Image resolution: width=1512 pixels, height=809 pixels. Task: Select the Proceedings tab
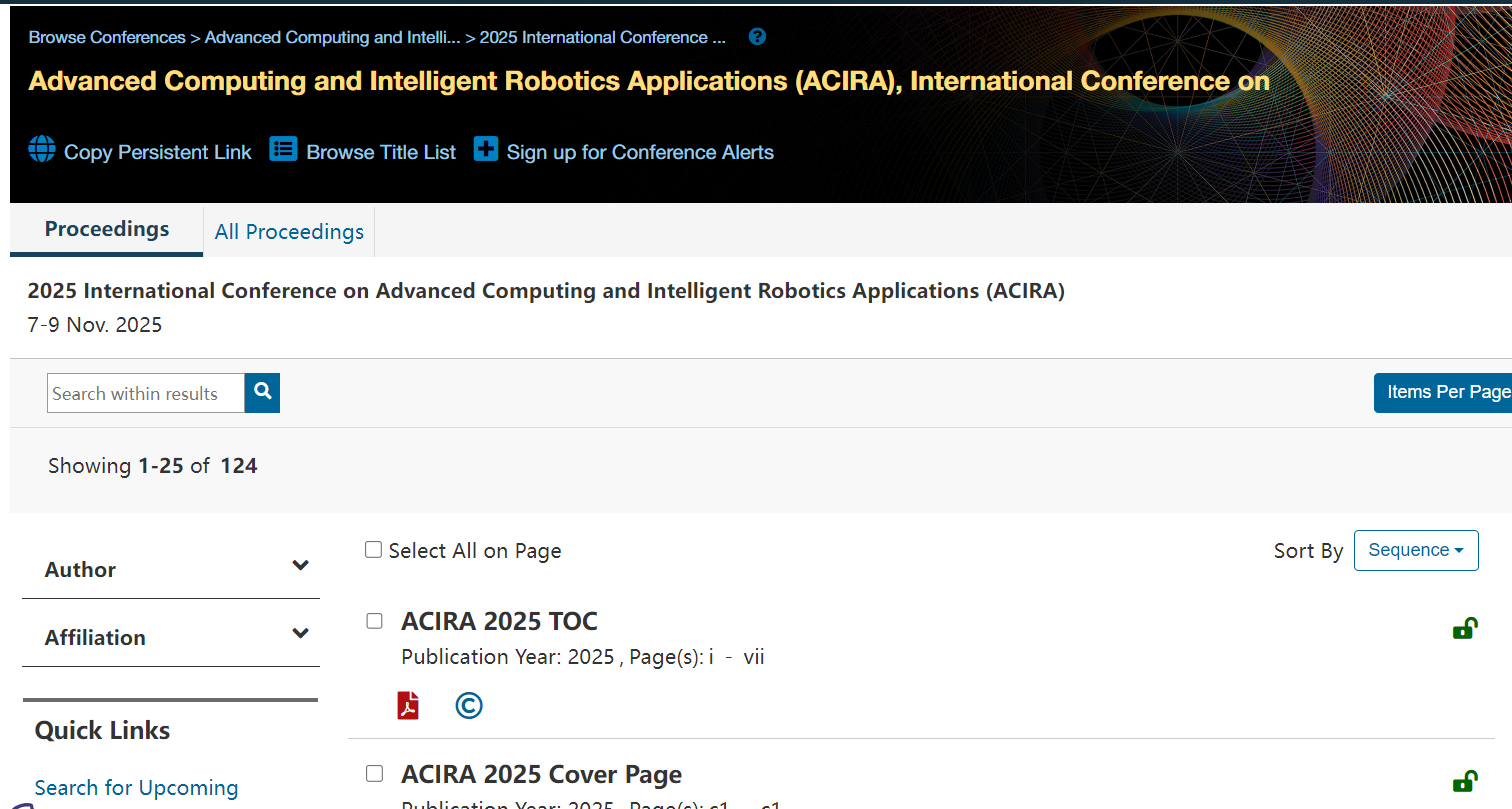pyautogui.click(x=107, y=229)
